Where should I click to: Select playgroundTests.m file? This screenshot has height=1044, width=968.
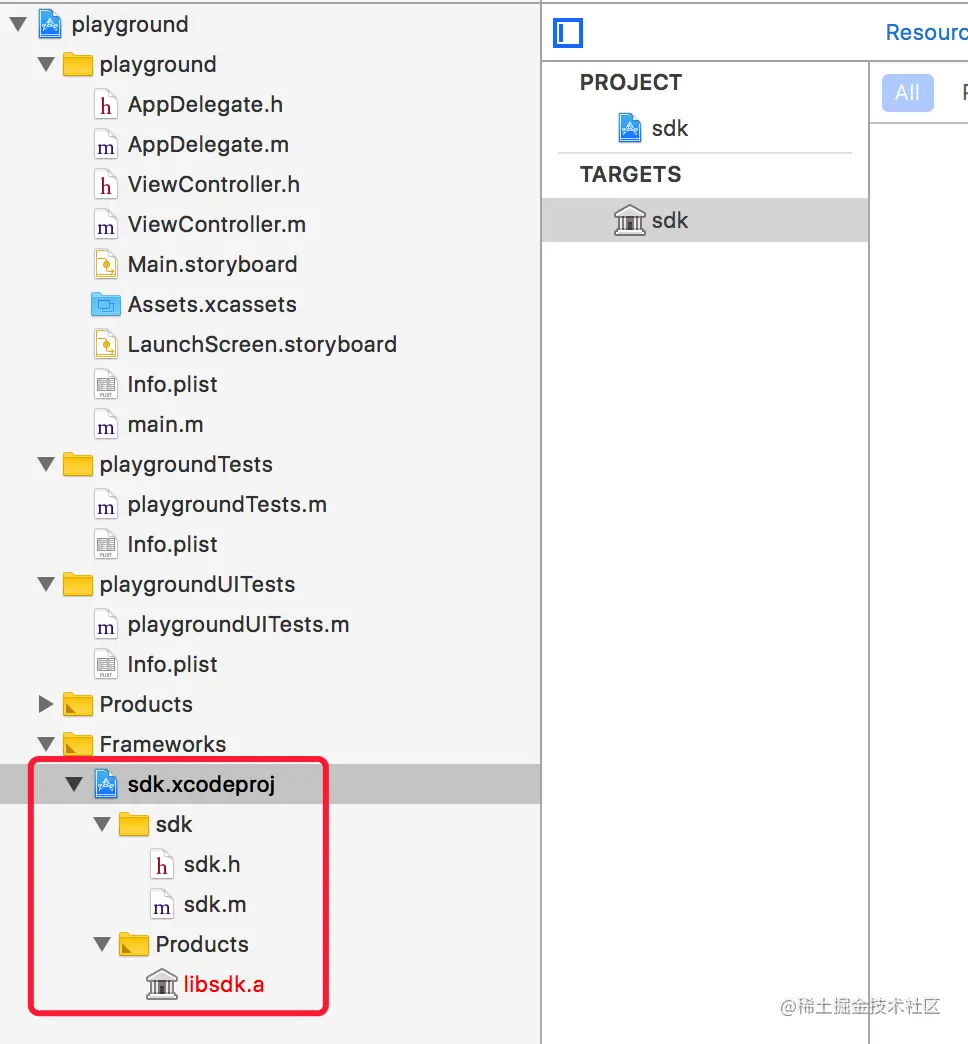(x=227, y=504)
